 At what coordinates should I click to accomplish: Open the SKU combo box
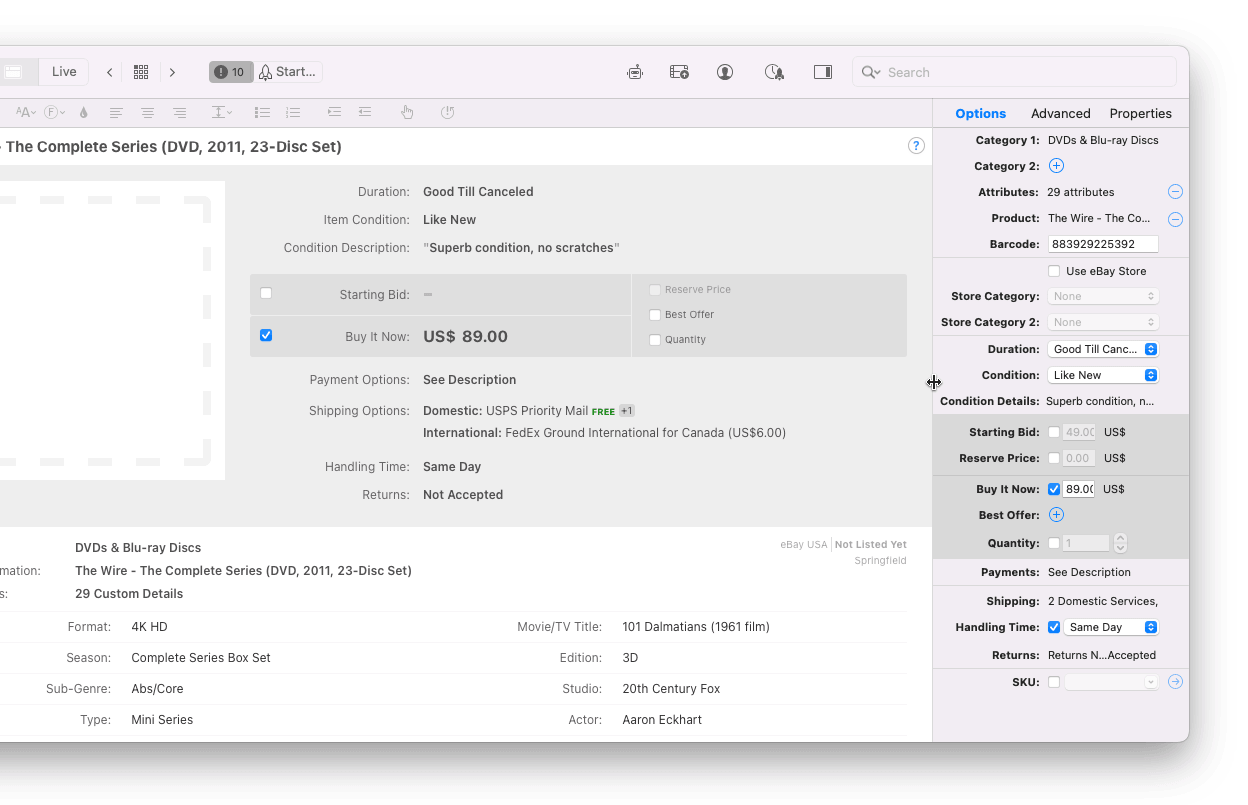coord(1111,682)
